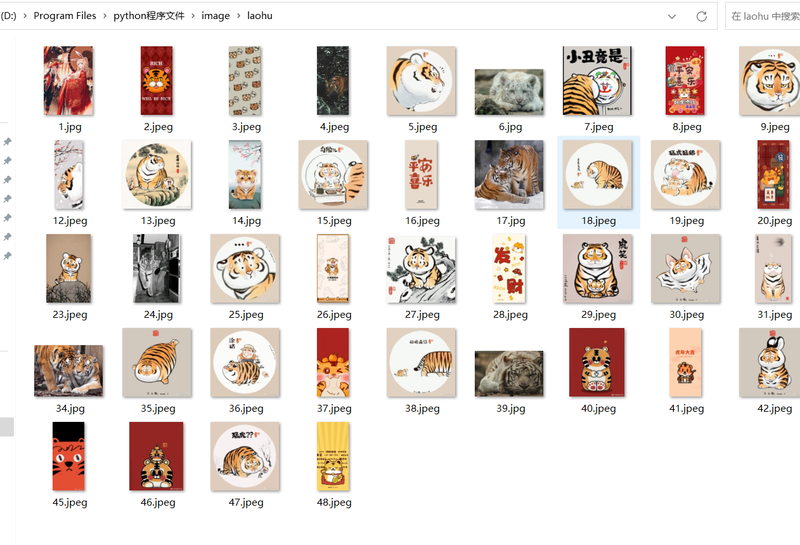Select the orange tiger face 45.jpeg
The height and width of the screenshot is (545, 800).
point(68,457)
